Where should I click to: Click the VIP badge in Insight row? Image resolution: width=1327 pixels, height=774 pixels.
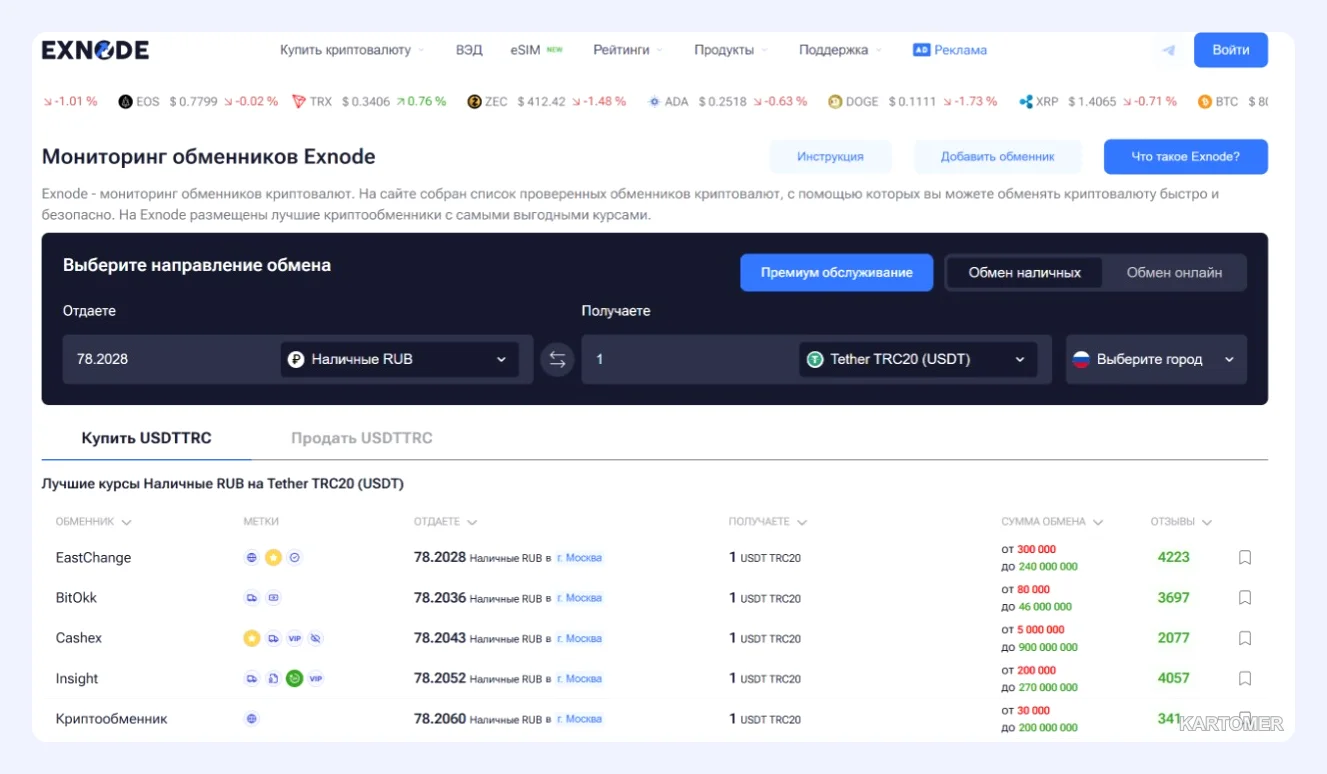point(316,678)
